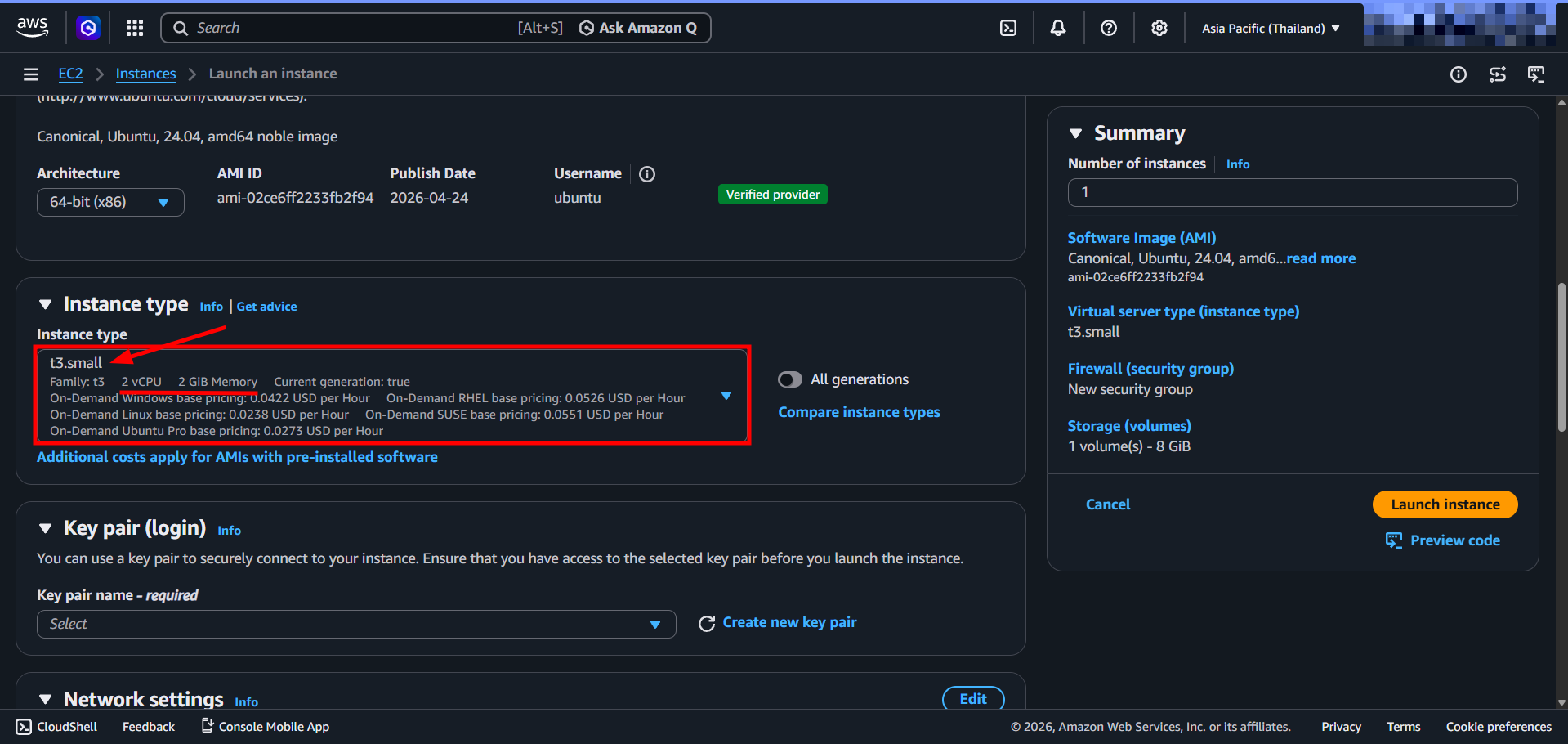Open Console Mobile App link

click(266, 726)
